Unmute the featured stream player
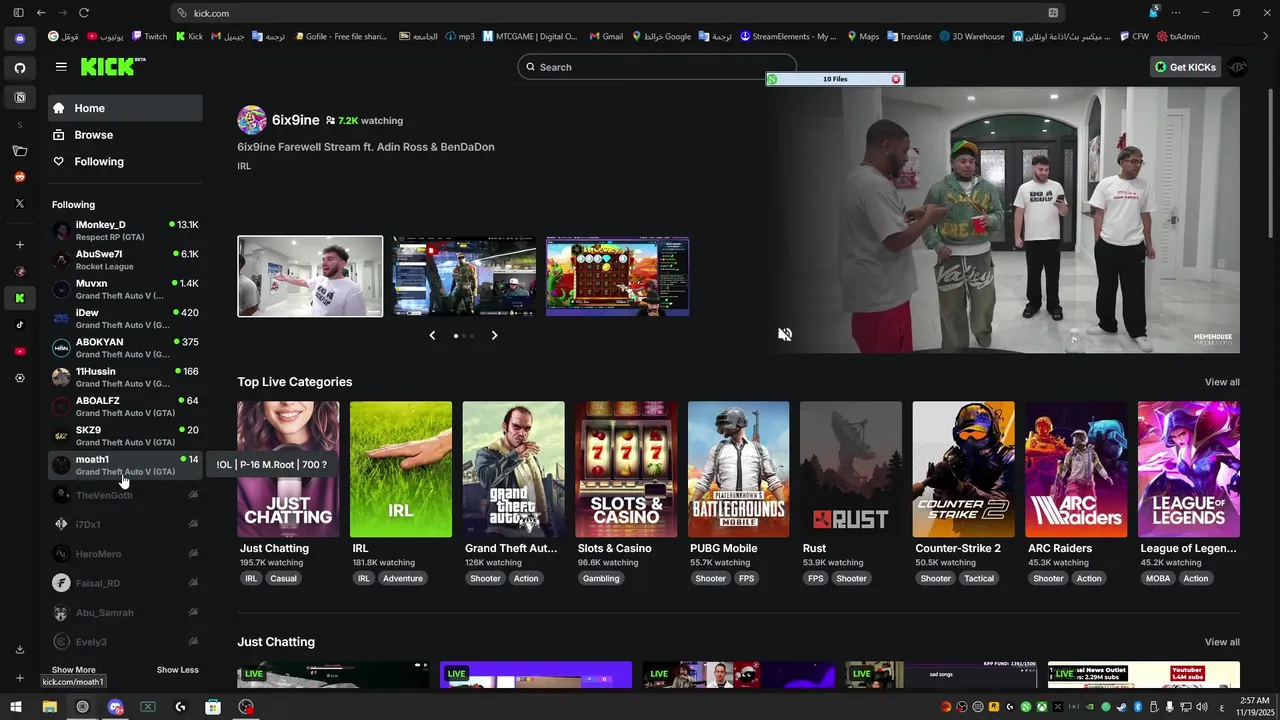 point(785,335)
